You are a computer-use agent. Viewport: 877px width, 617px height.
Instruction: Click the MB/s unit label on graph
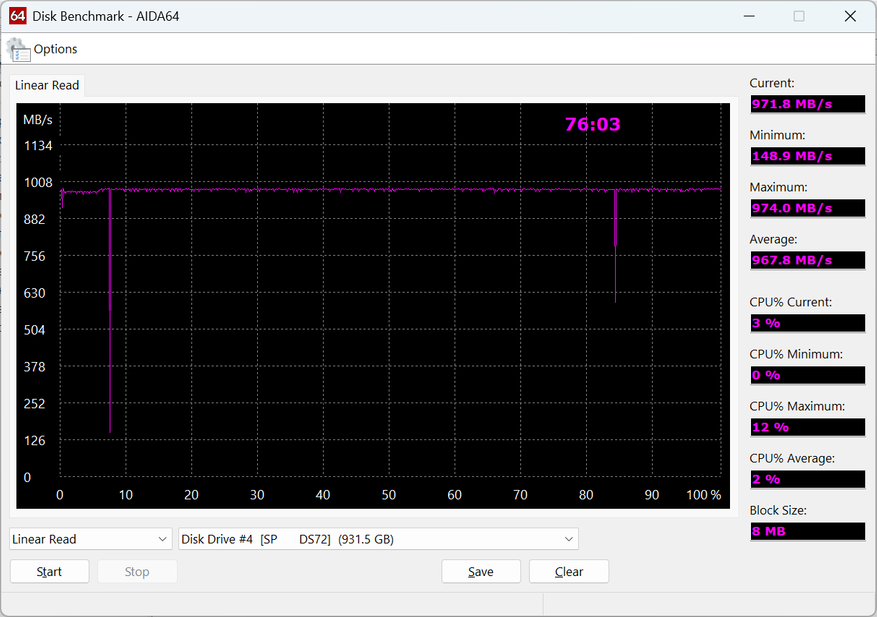coord(37,120)
